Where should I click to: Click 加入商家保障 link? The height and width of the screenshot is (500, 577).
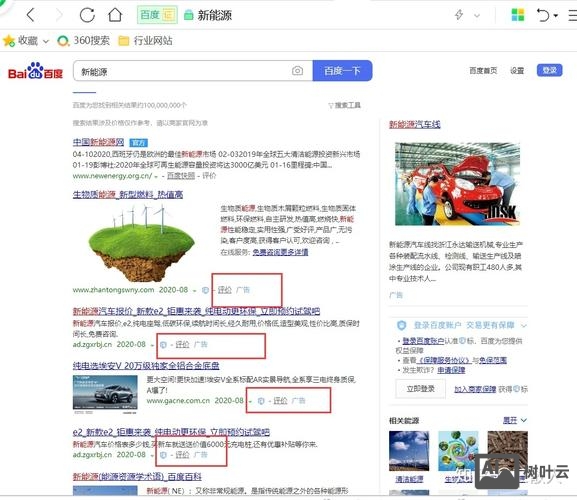475,389
